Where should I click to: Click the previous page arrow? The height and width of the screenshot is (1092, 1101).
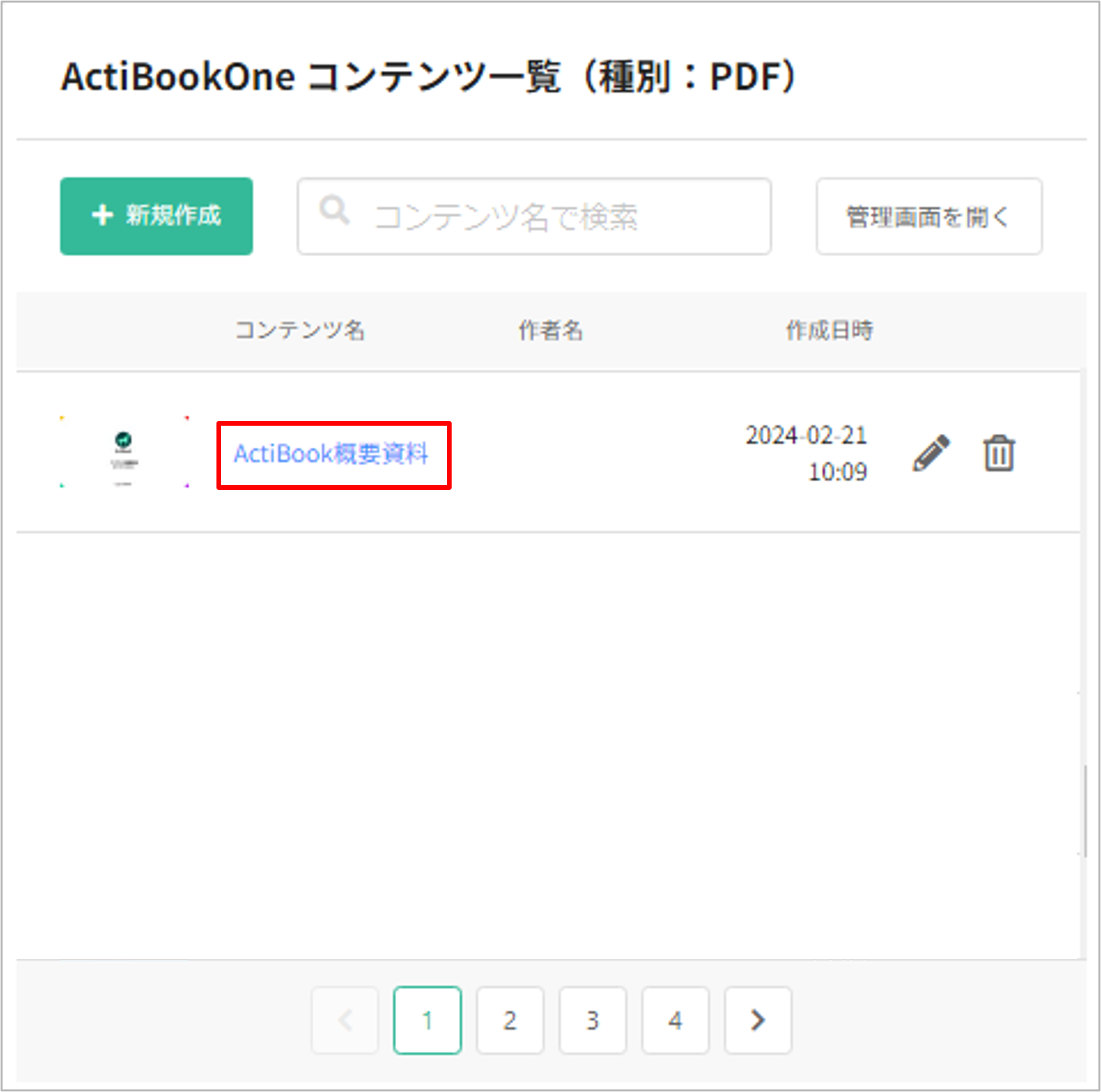tap(345, 1020)
